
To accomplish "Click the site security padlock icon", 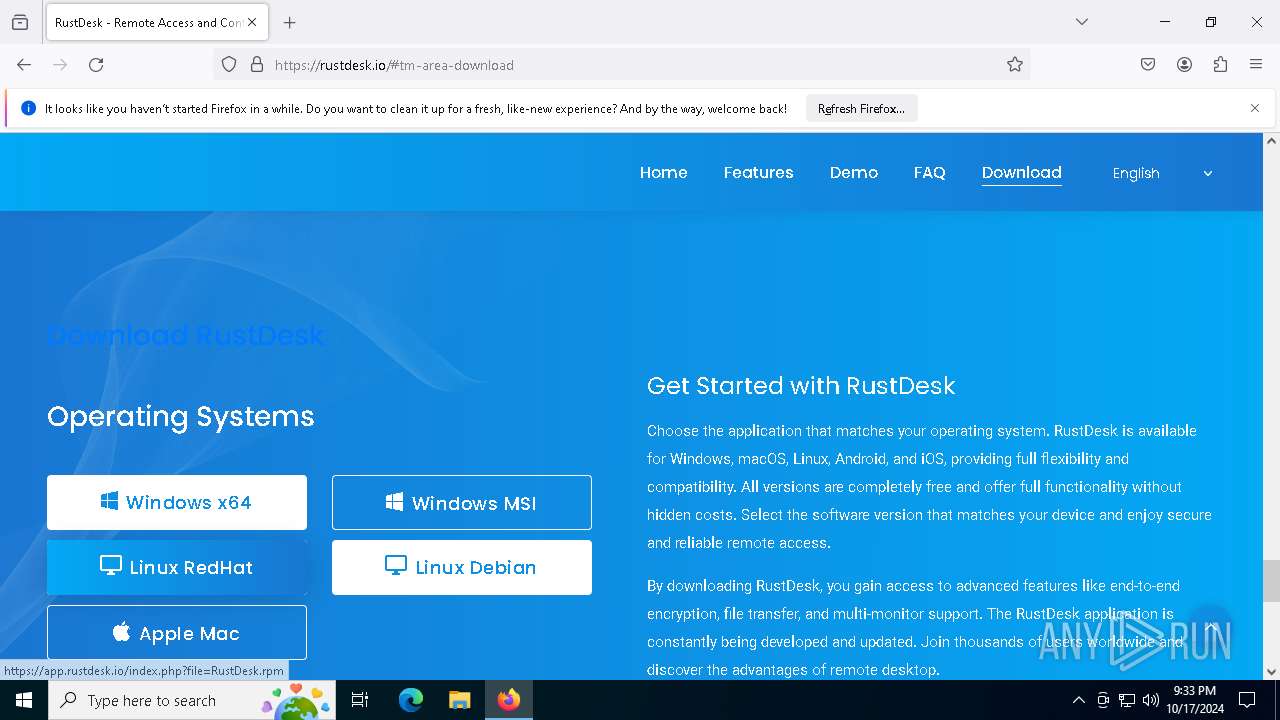I will point(257,65).
